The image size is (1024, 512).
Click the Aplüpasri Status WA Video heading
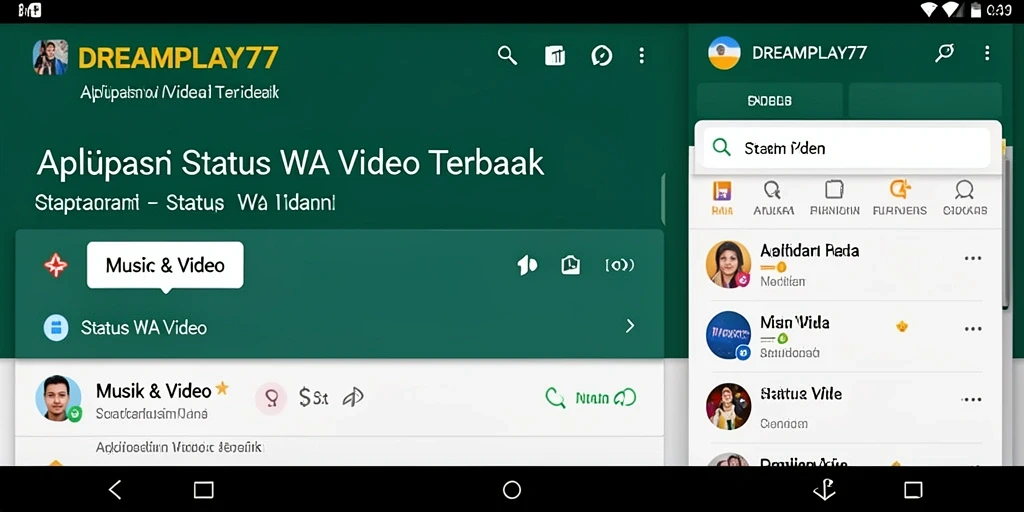pyautogui.click(x=290, y=163)
